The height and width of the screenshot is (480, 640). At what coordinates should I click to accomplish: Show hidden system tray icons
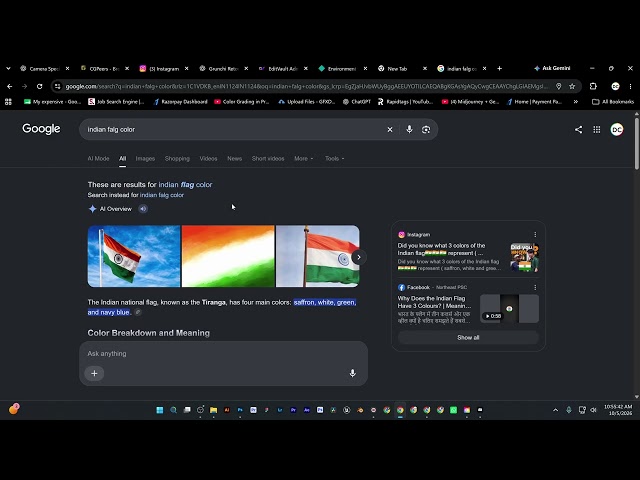(x=555, y=410)
